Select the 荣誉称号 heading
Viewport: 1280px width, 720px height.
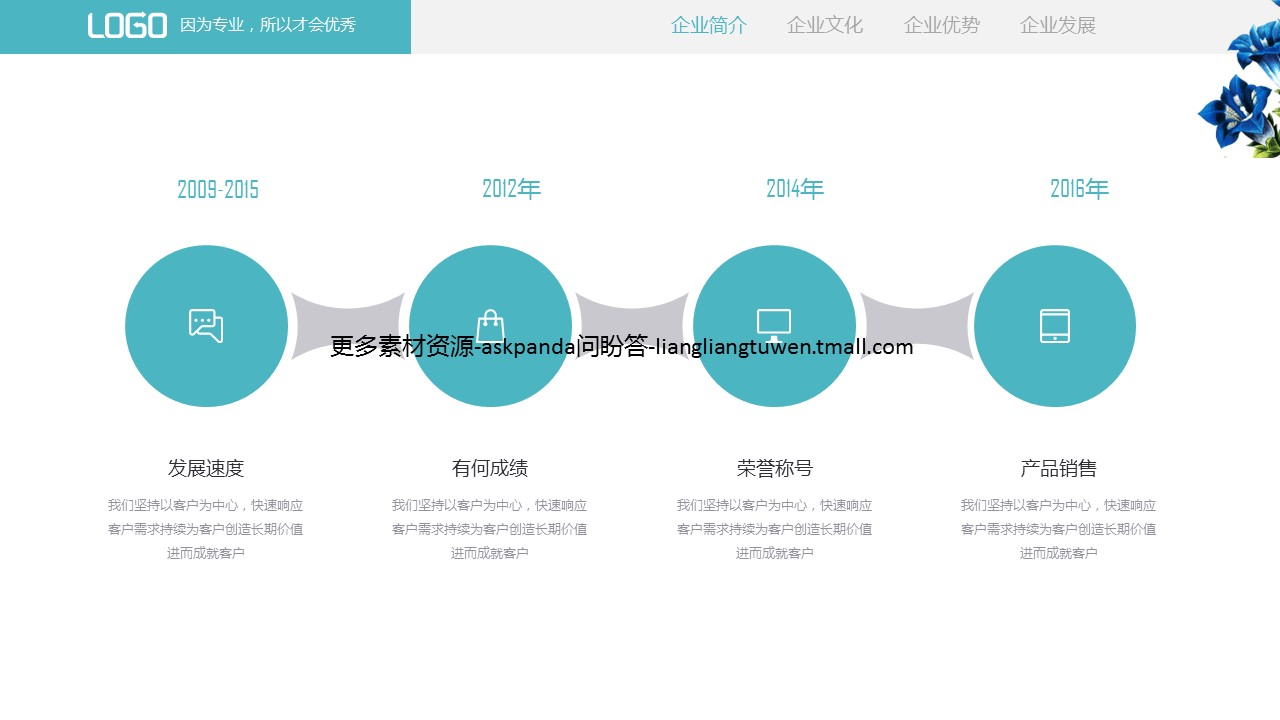pos(775,468)
